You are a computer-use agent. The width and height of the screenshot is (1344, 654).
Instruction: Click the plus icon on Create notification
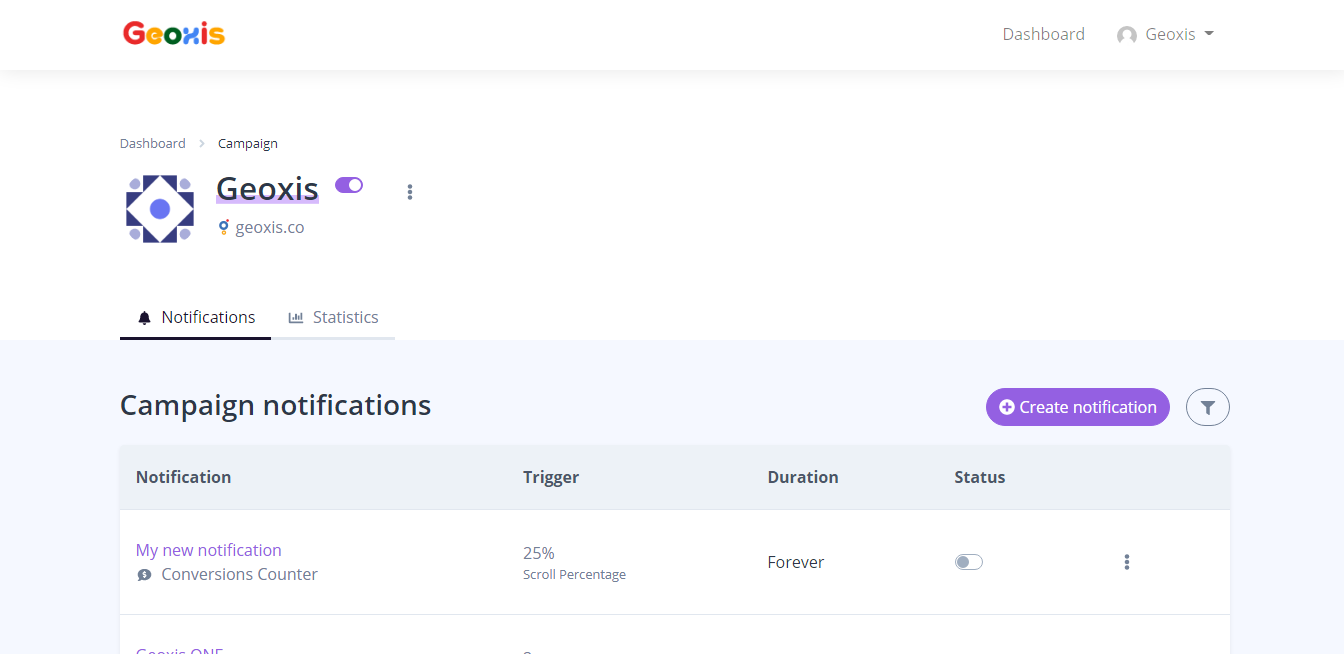1007,407
